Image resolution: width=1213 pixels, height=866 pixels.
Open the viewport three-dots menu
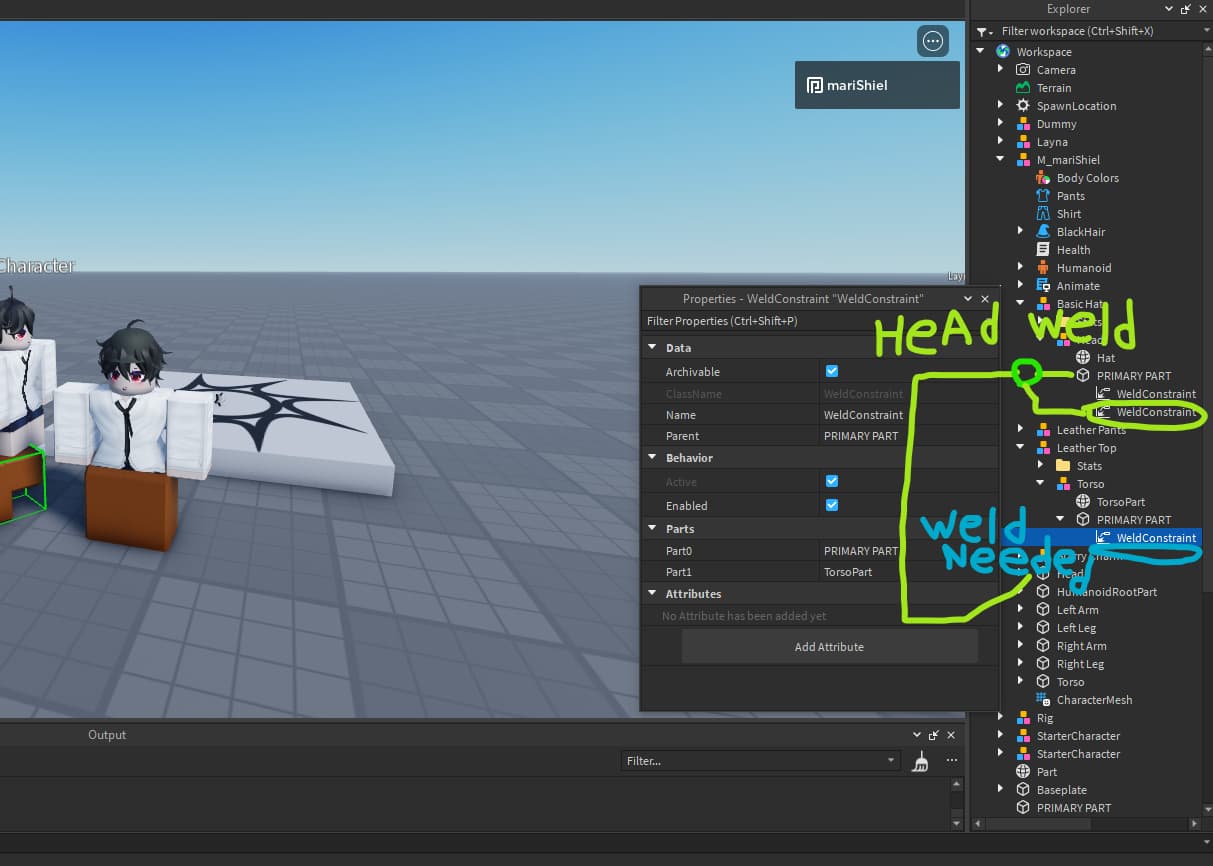click(933, 41)
